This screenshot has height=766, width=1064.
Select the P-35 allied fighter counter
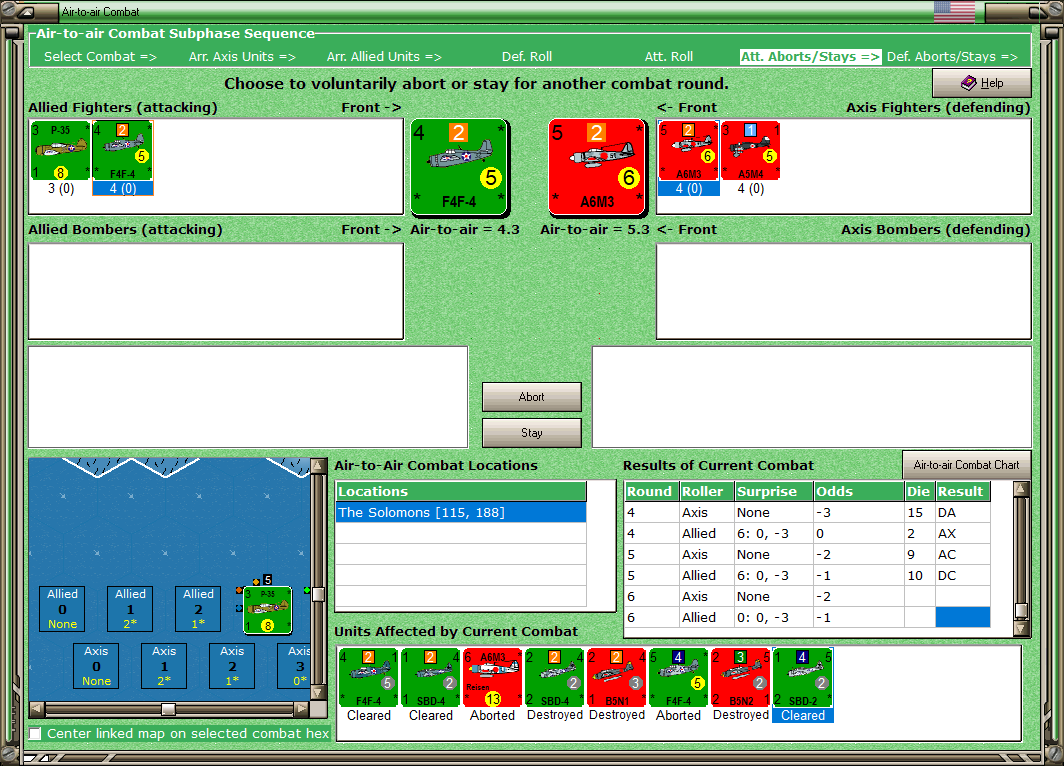pyautogui.click(x=60, y=151)
